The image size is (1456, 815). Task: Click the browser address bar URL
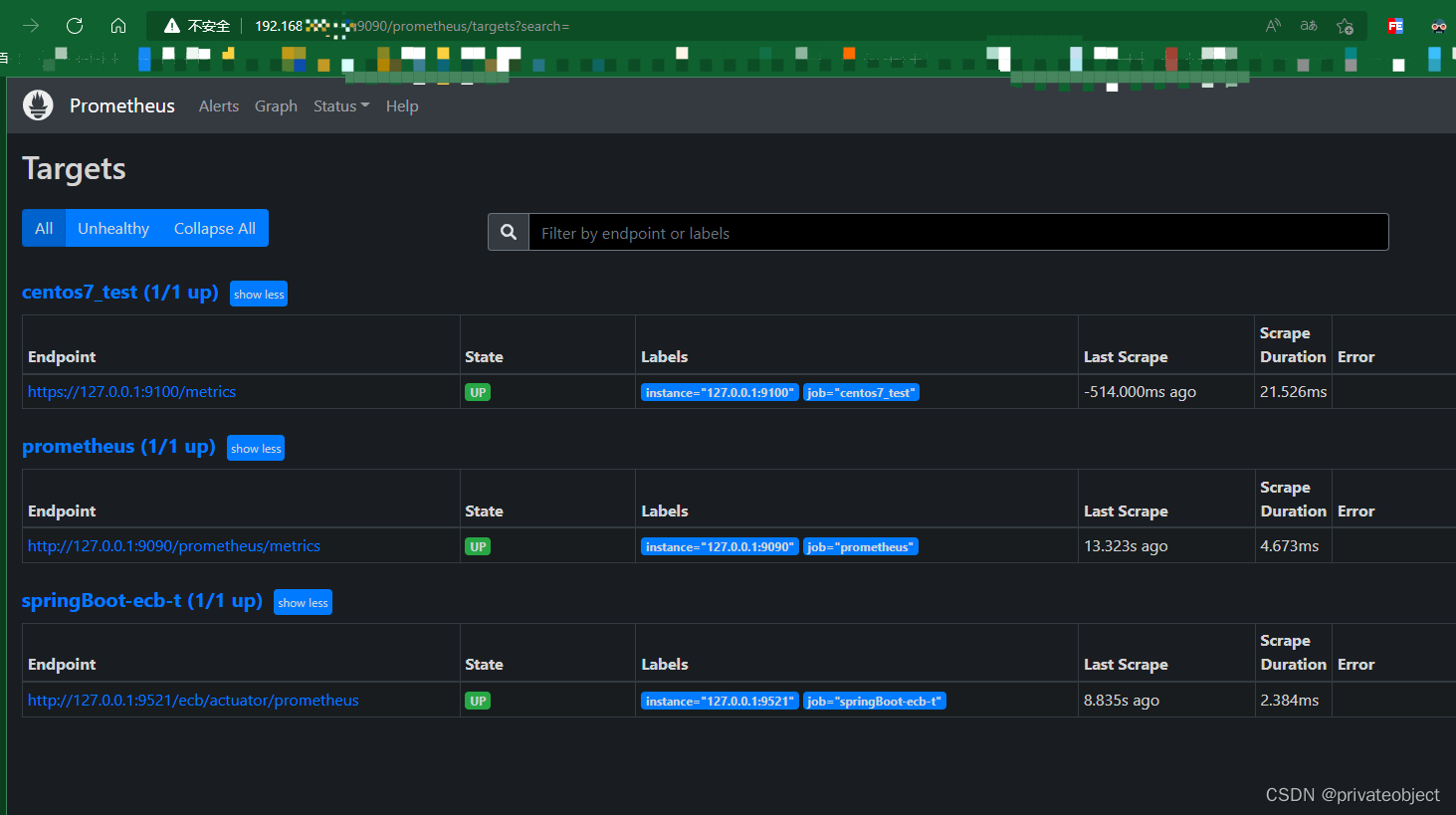coord(412,26)
